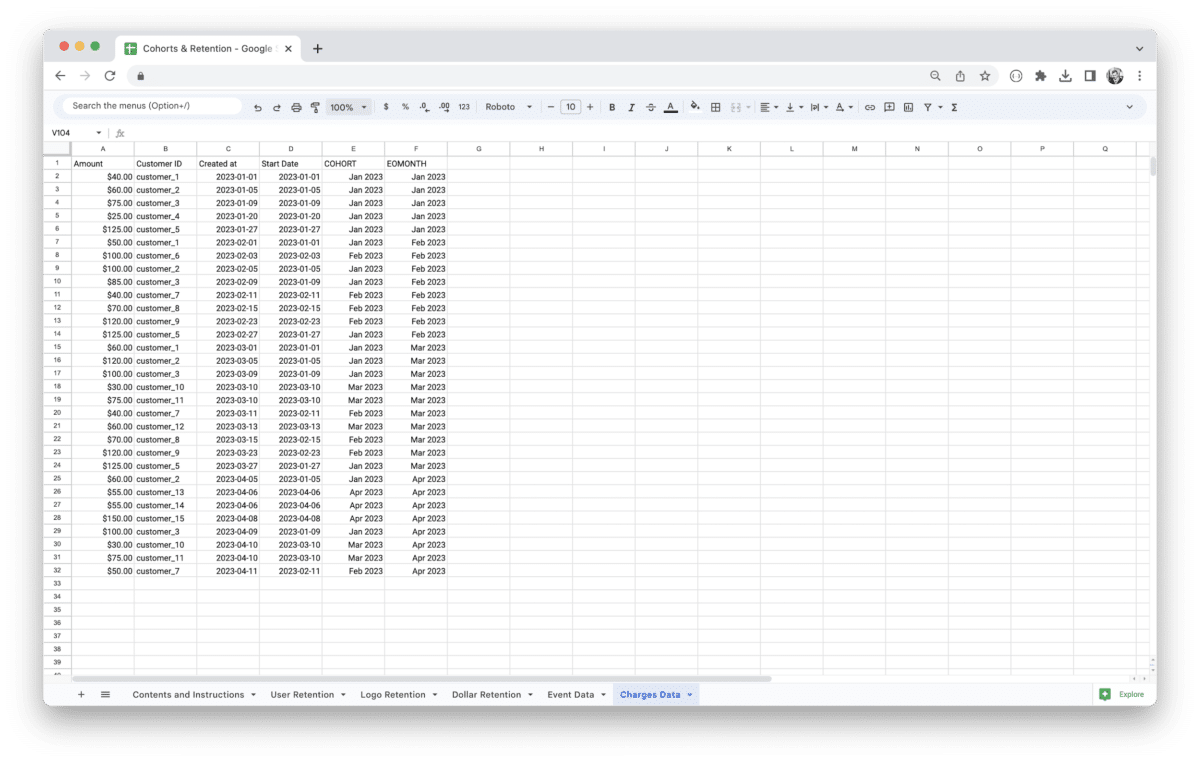The height and width of the screenshot is (763, 1200).
Task: Apply currency format with the dollar icon
Action: click(x=385, y=106)
